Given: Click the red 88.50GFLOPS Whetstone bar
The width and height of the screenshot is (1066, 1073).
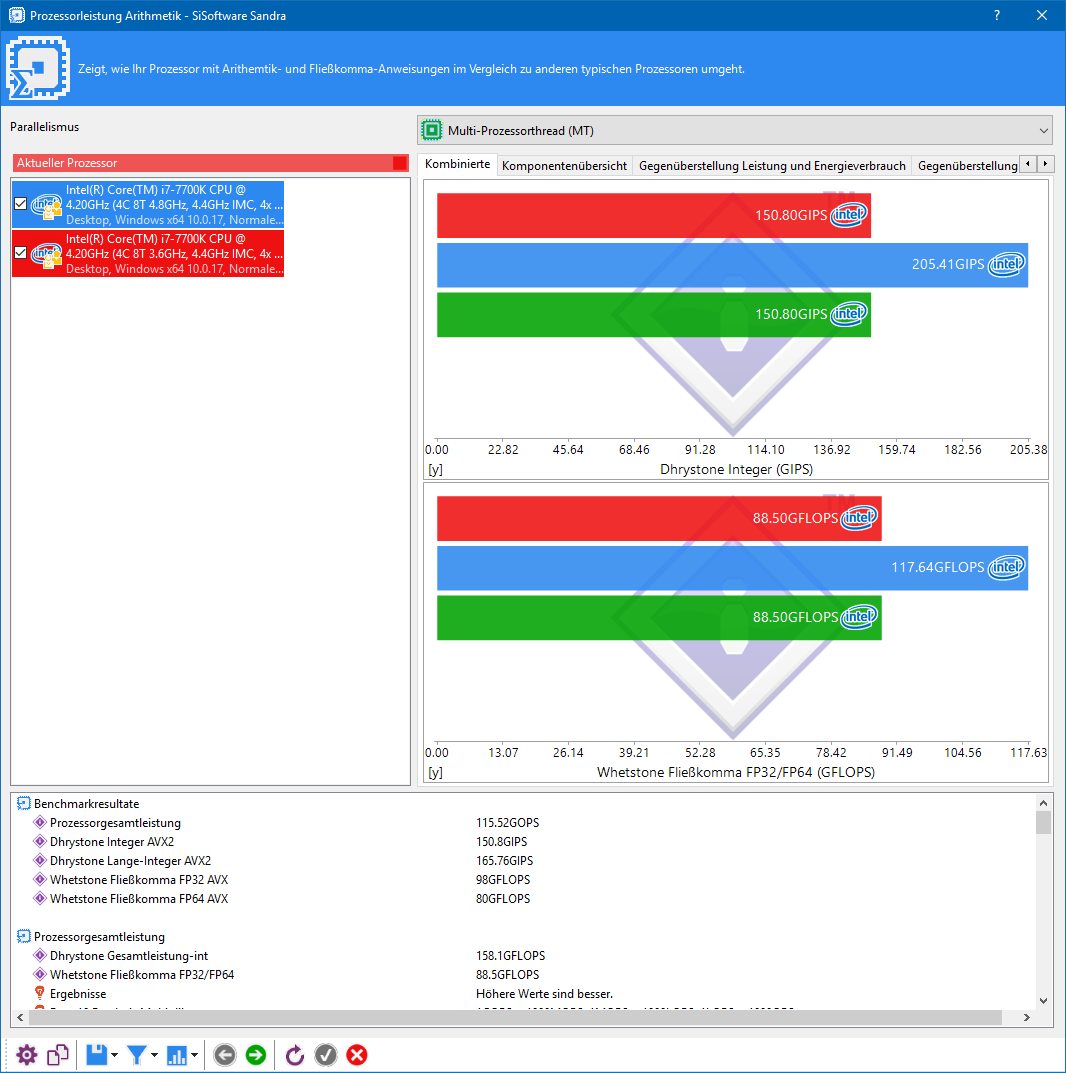Looking at the screenshot, I should pyautogui.click(x=659, y=518).
